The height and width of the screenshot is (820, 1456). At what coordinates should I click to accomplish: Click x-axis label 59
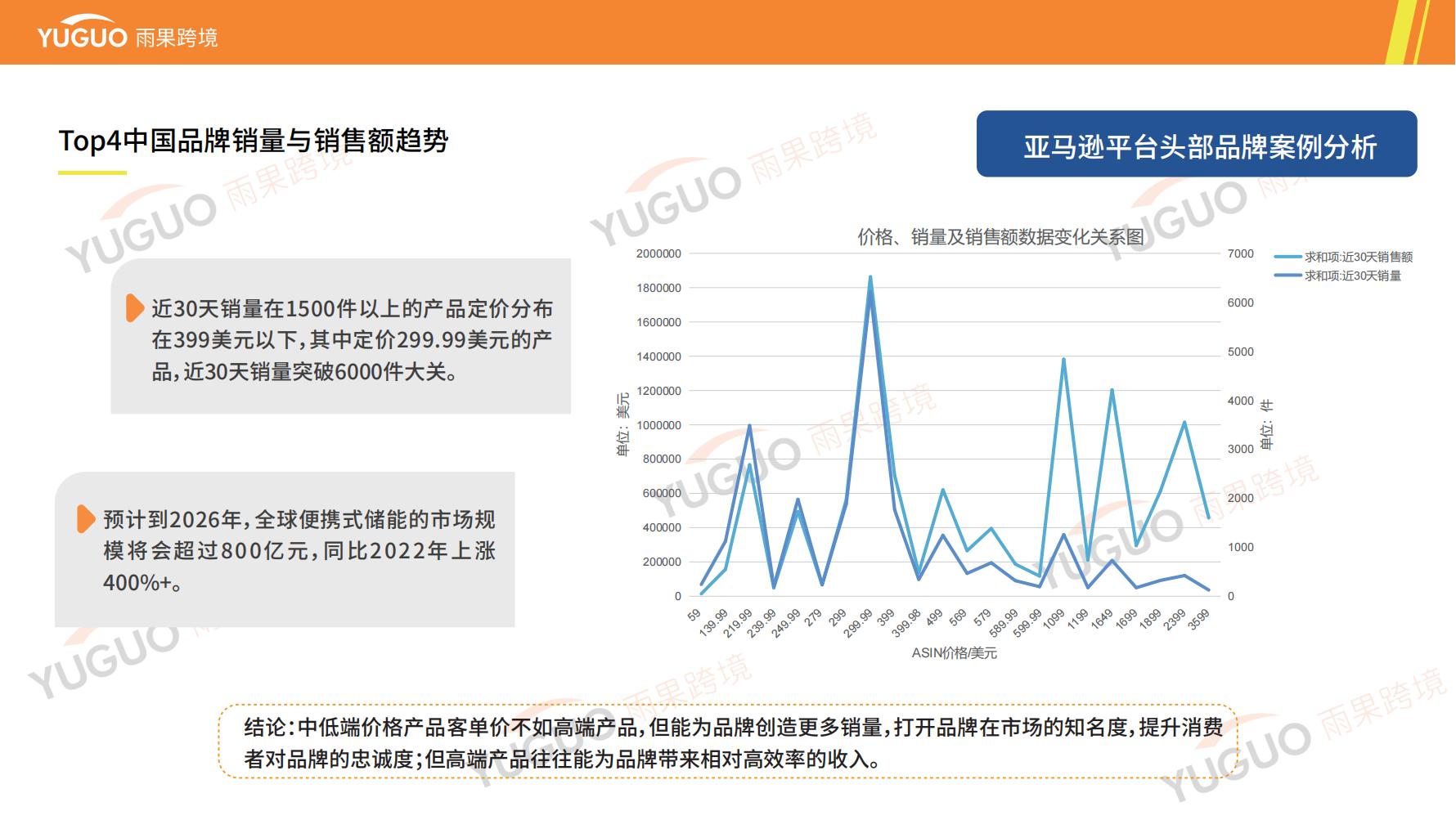[694, 616]
